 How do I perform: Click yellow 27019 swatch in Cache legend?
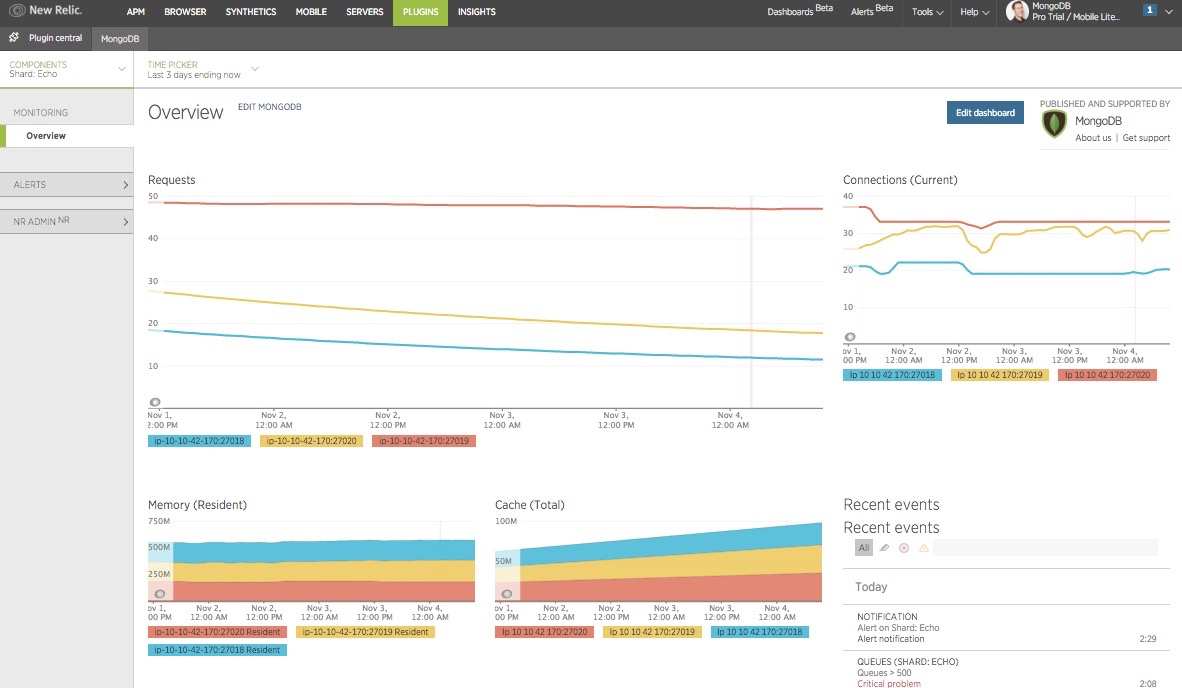click(x=652, y=632)
